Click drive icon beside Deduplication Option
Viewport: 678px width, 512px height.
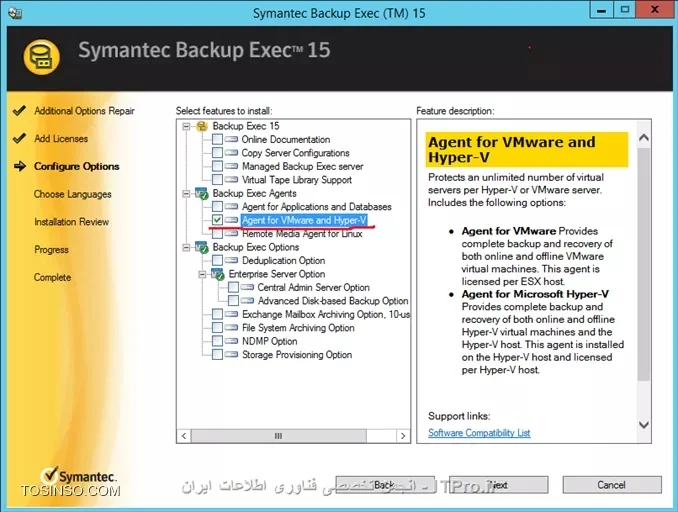[x=231, y=260]
